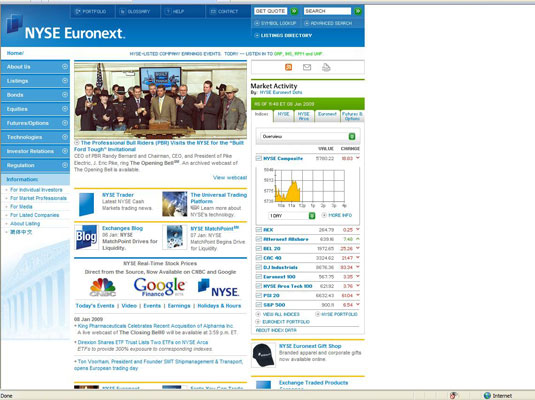Click the Exchanges Blog icon

pos(86,237)
